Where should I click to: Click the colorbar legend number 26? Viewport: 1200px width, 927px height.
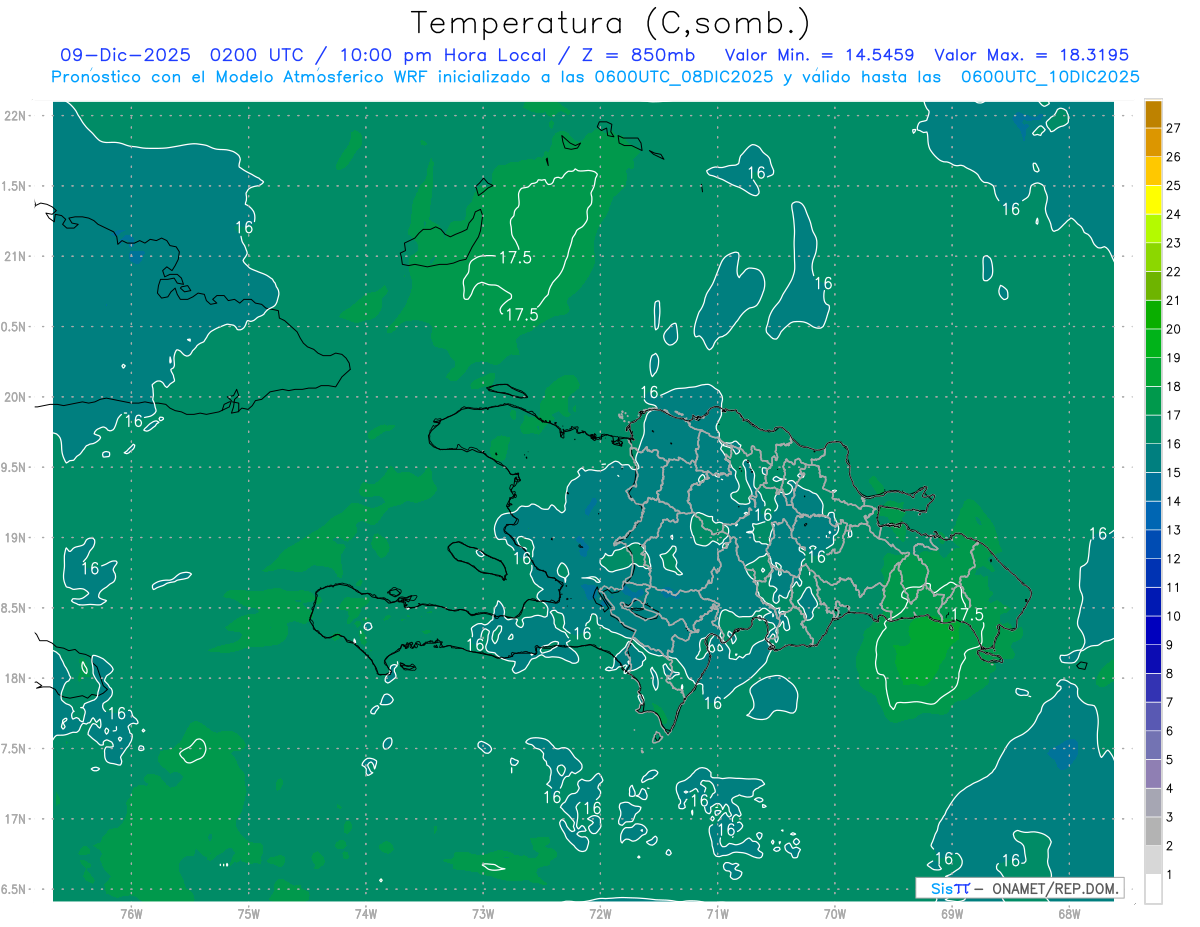(1174, 157)
